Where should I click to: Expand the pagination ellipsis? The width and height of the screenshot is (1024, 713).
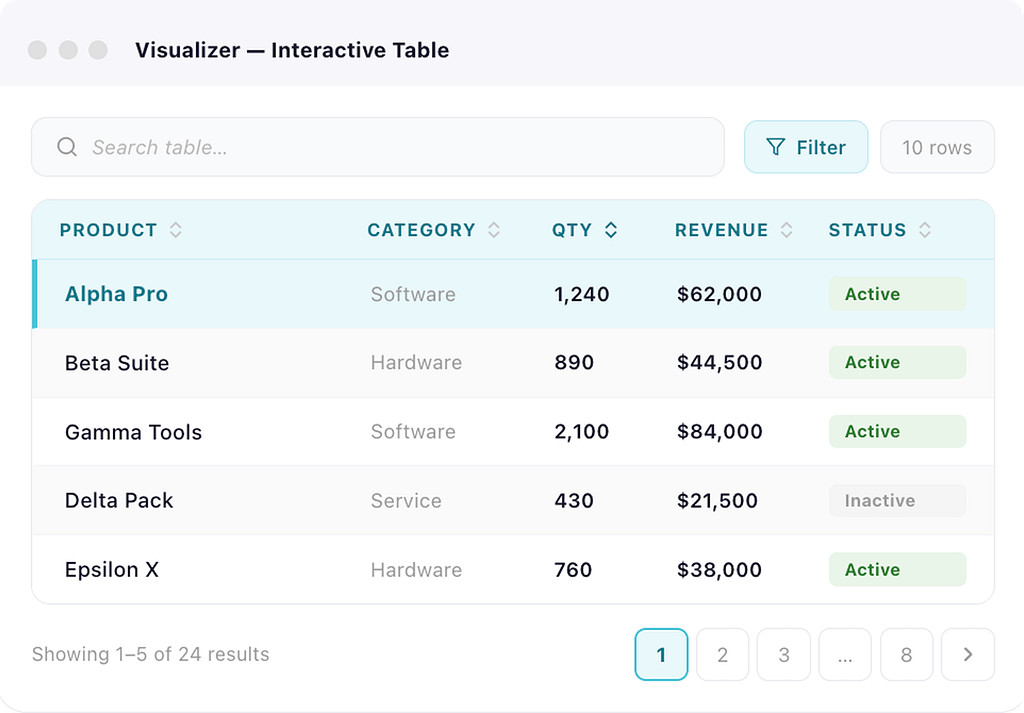tap(845, 655)
